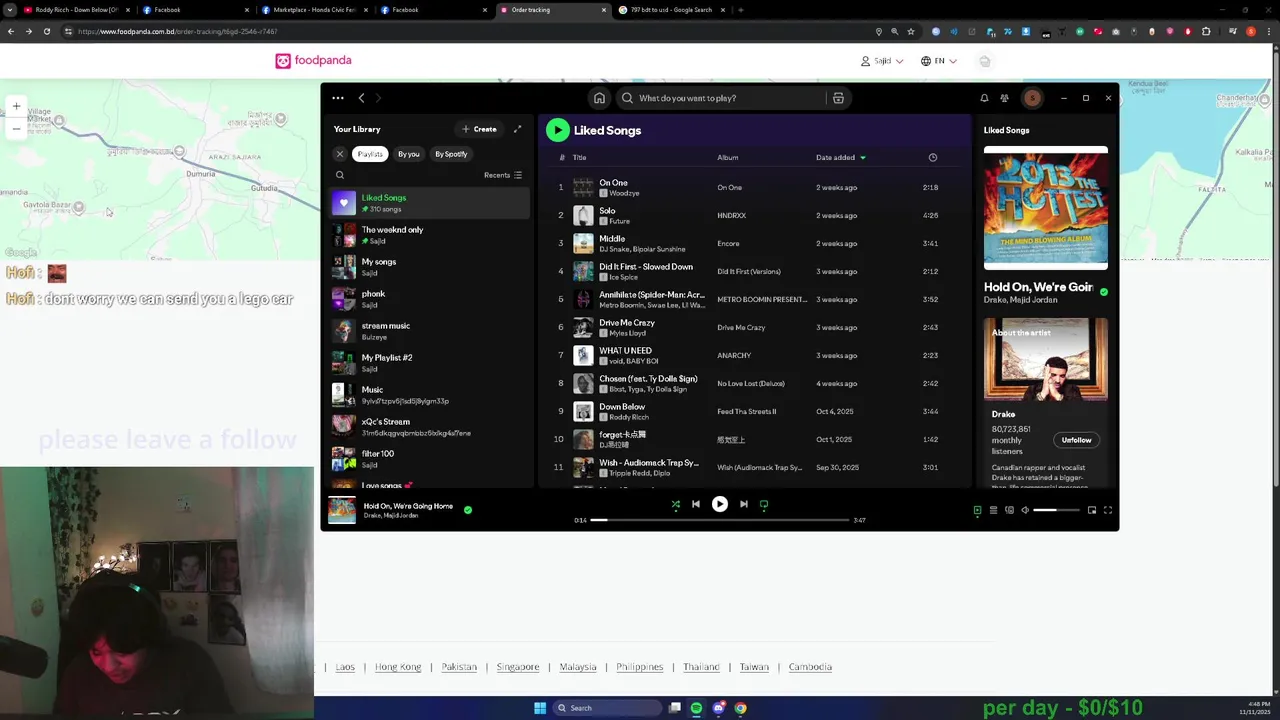Screen dimensions: 1280x720
Task: Open The weeknd only playlist
Action: [430, 235]
